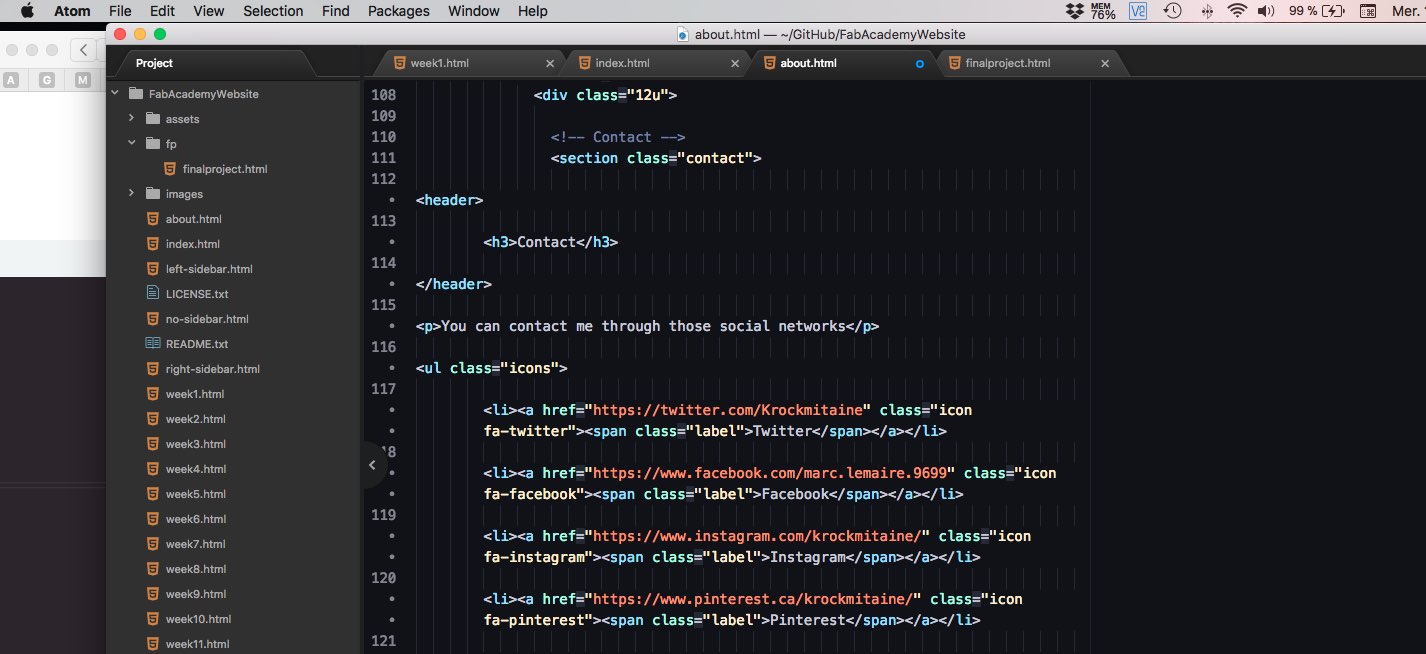
Task: Open week9.html in the tree
Action: [196, 594]
